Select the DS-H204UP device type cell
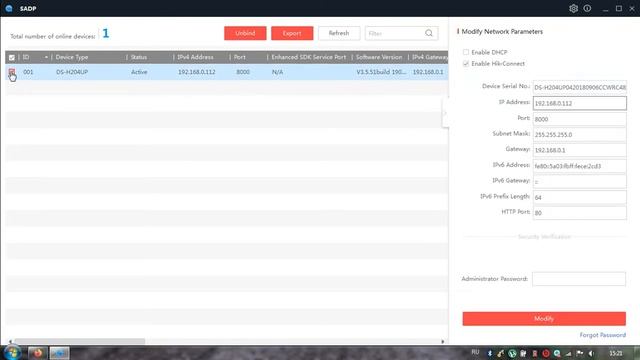 (x=72, y=72)
